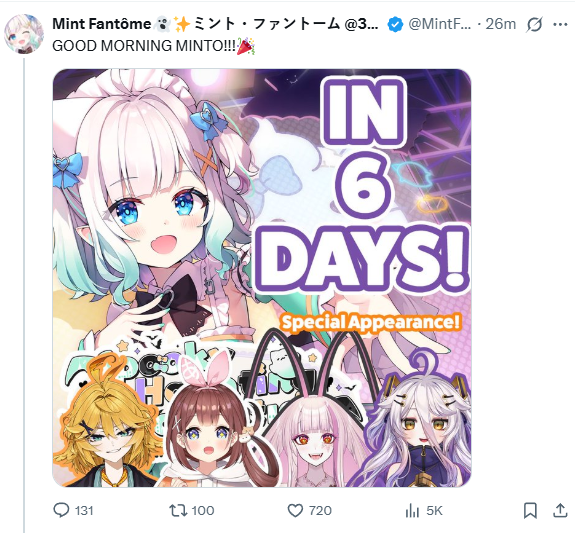575x533 pixels.
Task: Retweet this post via the repost icon
Action: click(x=178, y=510)
